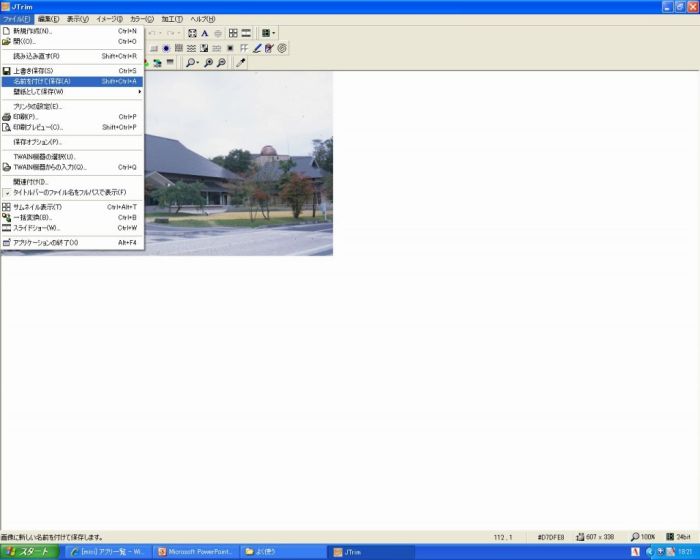This screenshot has width=700, height=560.
Task: Toggle full path display in title bar
Action: (x=69, y=192)
